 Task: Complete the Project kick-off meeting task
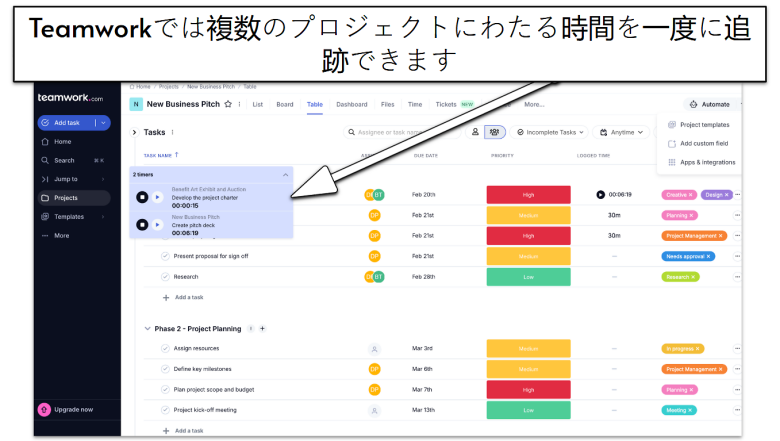coord(165,409)
